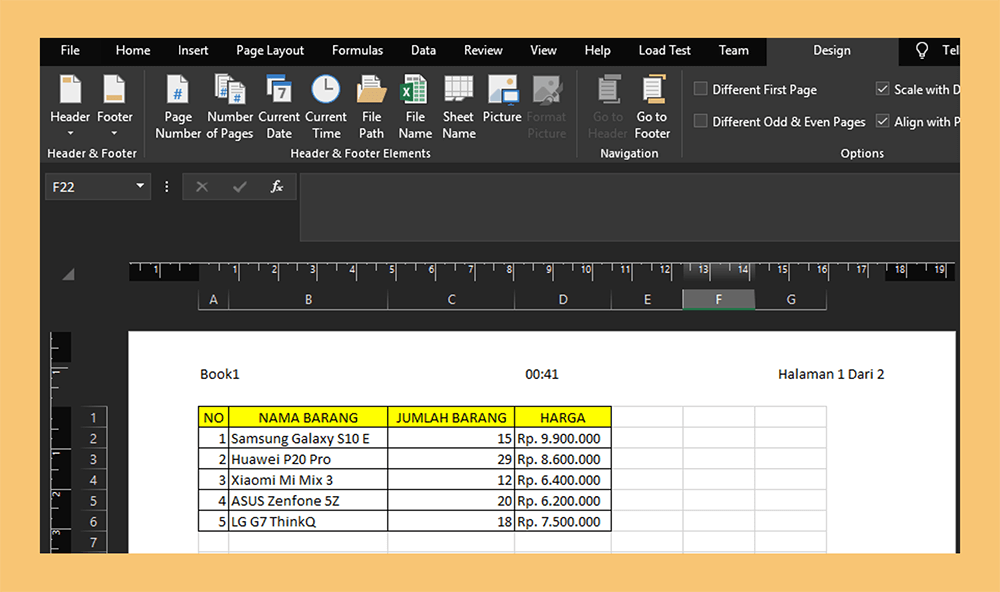Screen dimensions: 1000x592
Task: Enable Different First Page checkbox
Action: click(700, 89)
